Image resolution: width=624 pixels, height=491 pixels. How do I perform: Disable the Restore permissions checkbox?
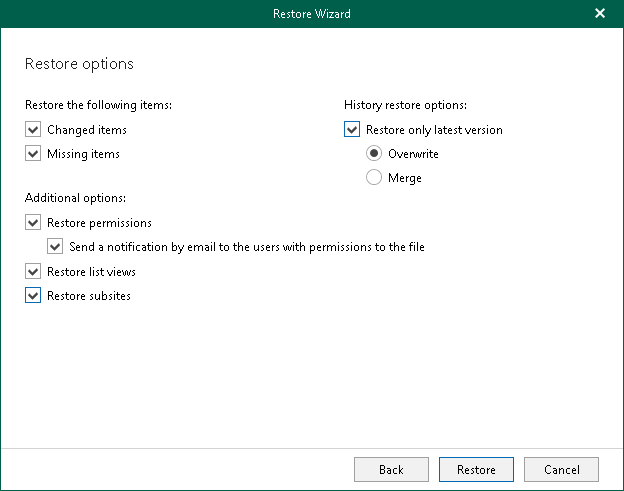click(33, 222)
